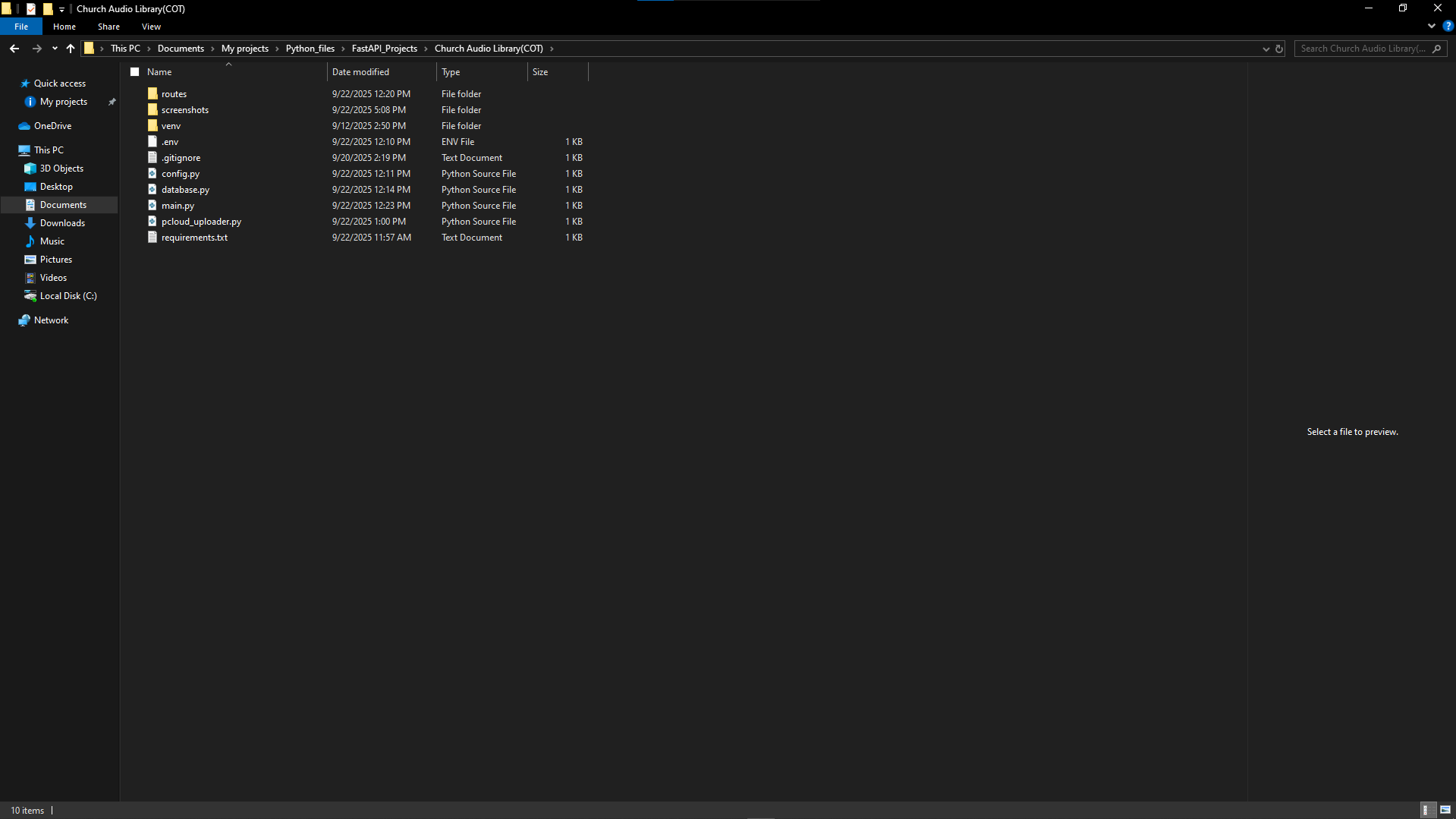Open Music in the sidebar
This screenshot has height=819, width=1456.
tap(52, 241)
